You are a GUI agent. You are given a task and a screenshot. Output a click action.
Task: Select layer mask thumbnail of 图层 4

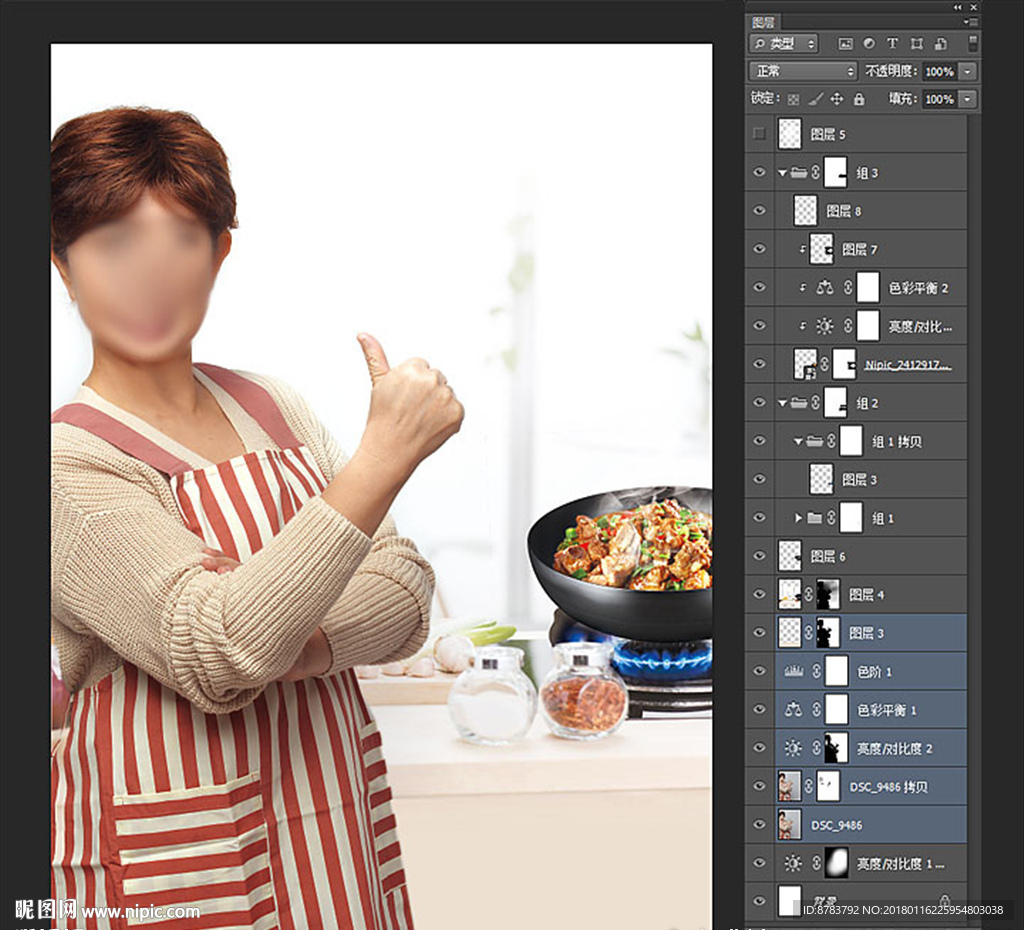828,594
